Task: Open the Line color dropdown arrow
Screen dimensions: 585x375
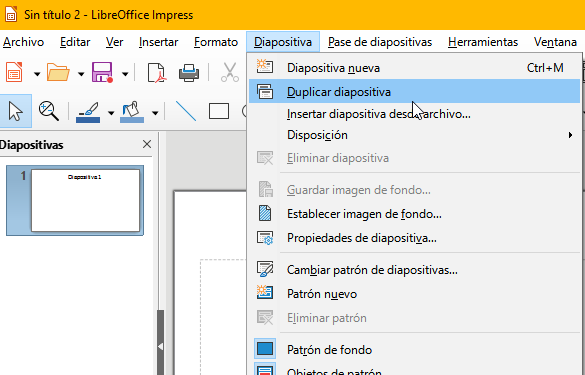Action: [x=111, y=113]
